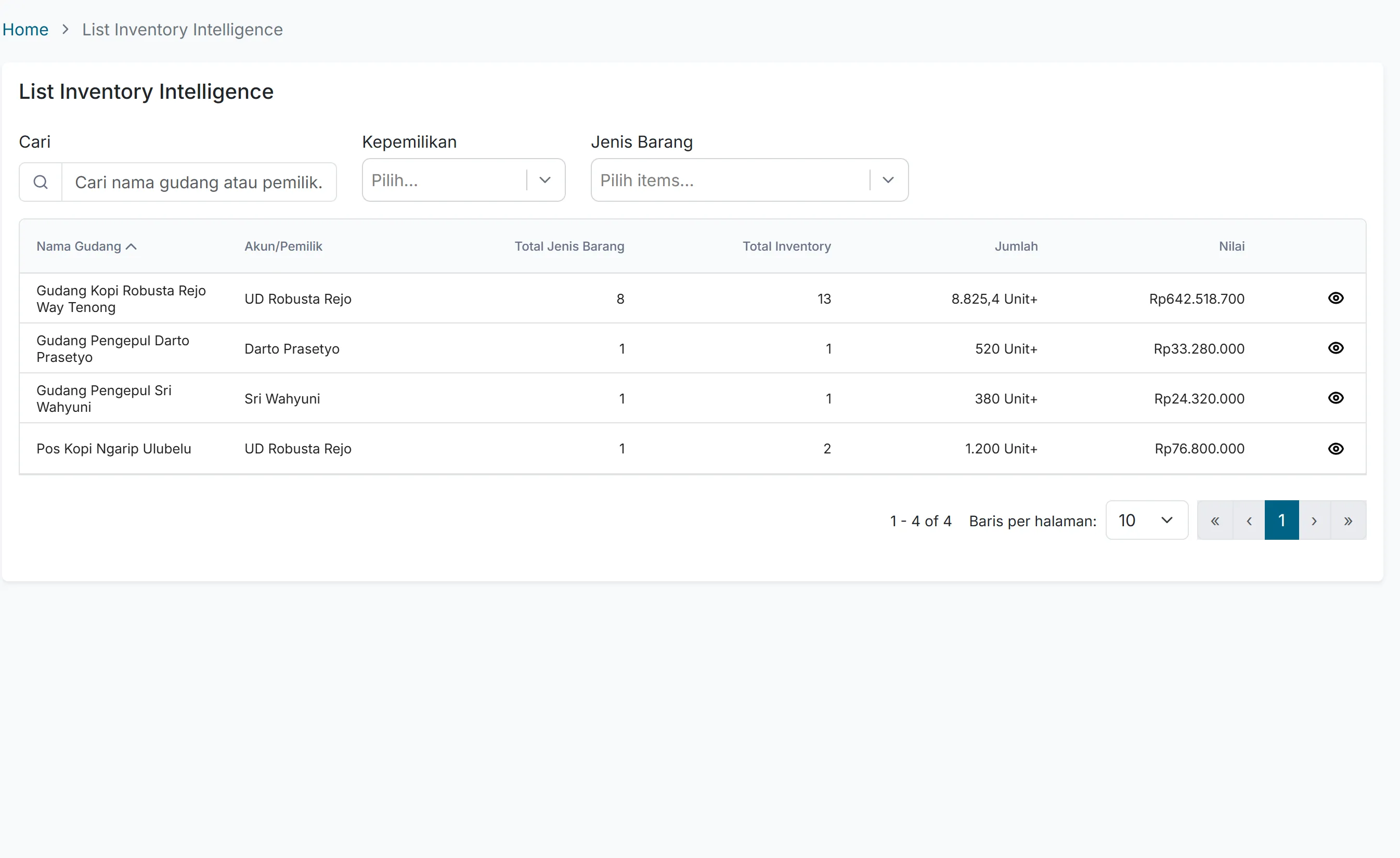Click the Home breadcrumb link
This screenshot has width=1400, height=858.
pos(25,30)
